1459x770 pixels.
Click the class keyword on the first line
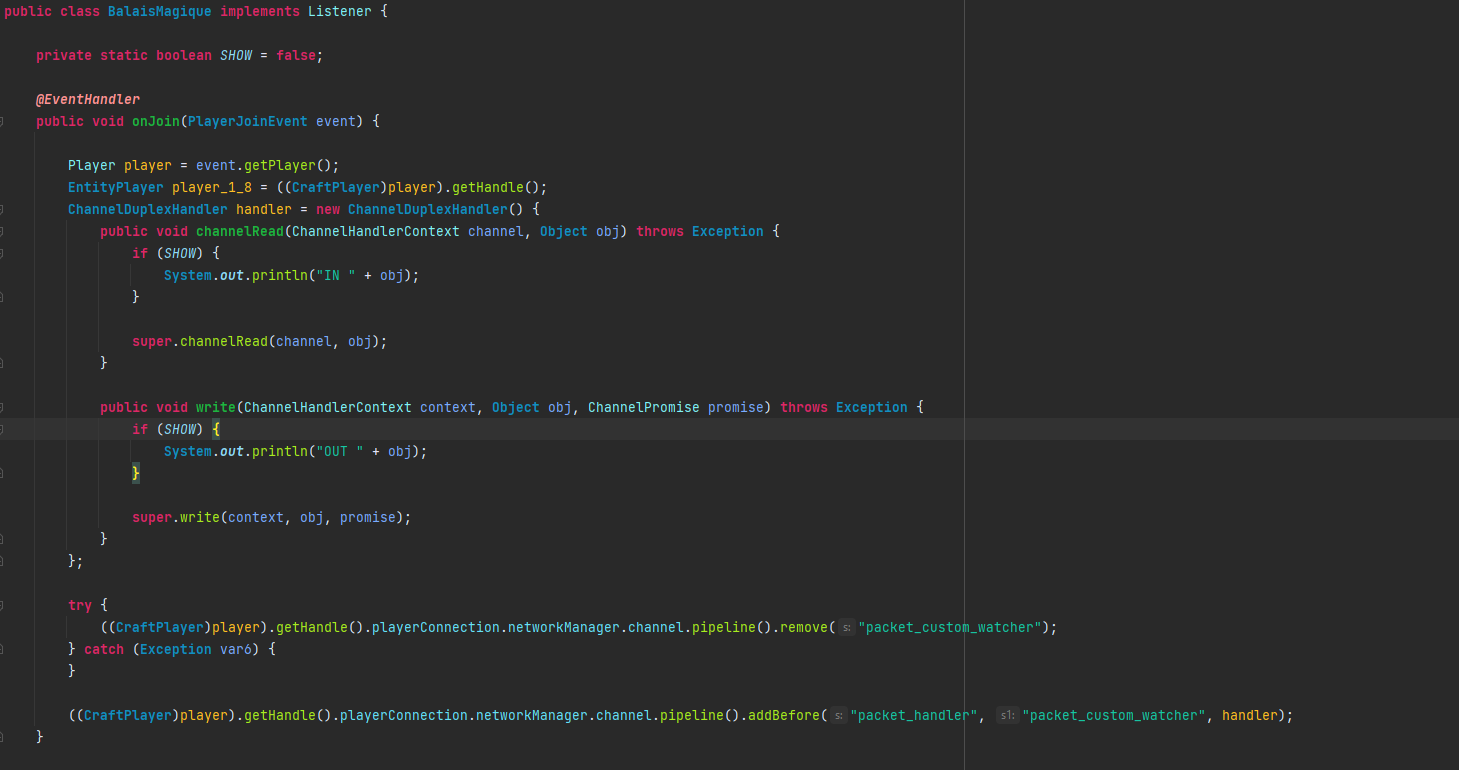tap(80, 11)
